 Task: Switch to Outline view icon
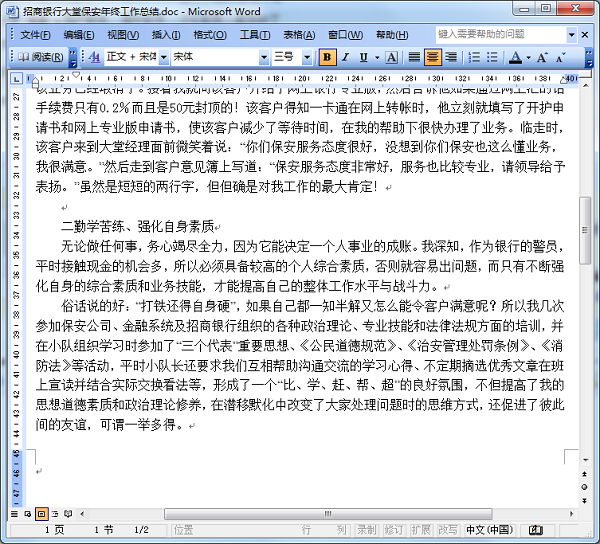coord(55,514)
